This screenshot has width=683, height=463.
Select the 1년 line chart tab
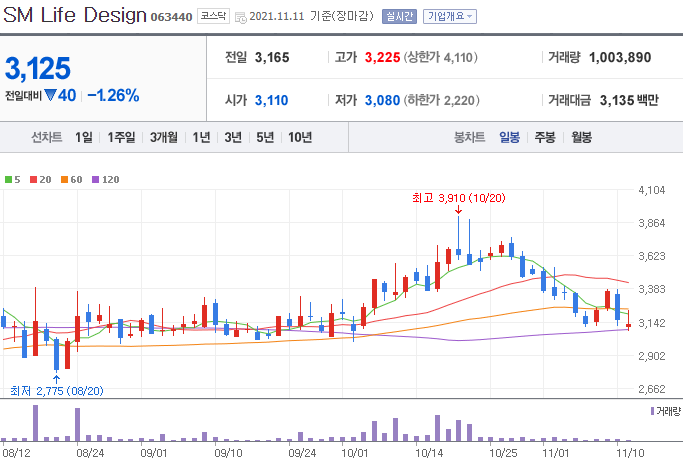click(x=201, y=138)
